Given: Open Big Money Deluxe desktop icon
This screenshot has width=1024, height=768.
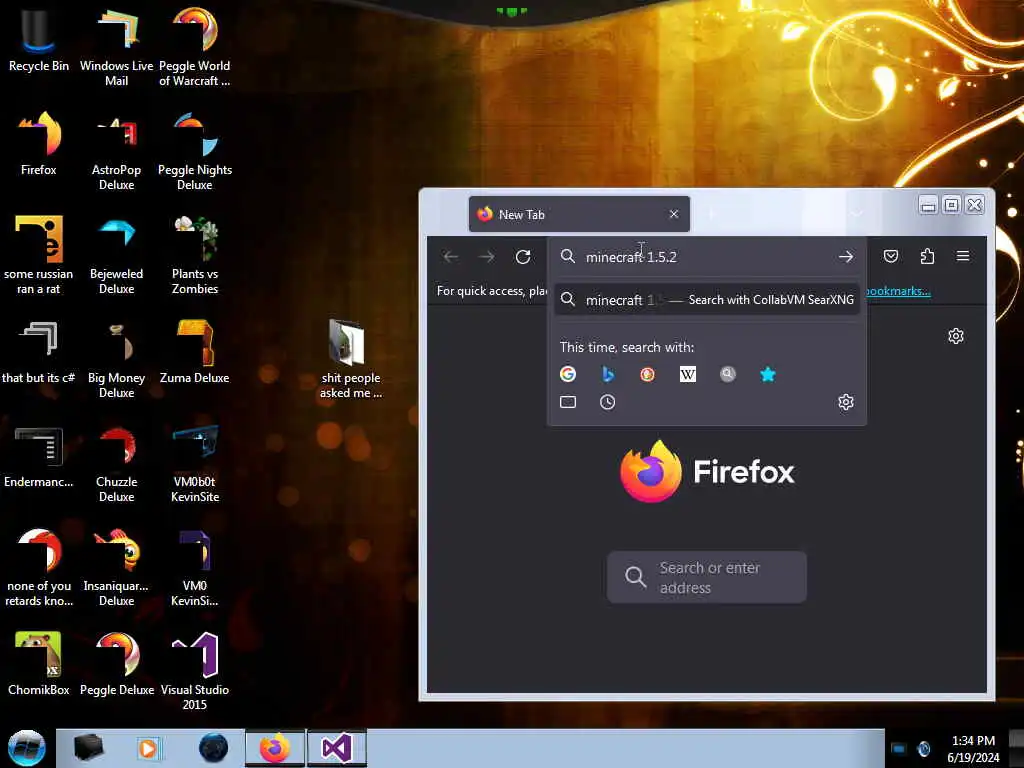Looking at the screenshot, I should click(116, 359).
